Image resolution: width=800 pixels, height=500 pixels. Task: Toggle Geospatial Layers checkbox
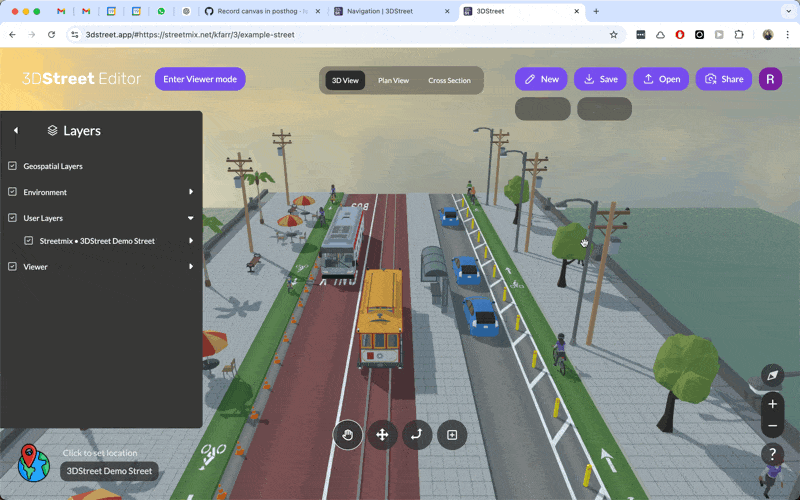13,166
